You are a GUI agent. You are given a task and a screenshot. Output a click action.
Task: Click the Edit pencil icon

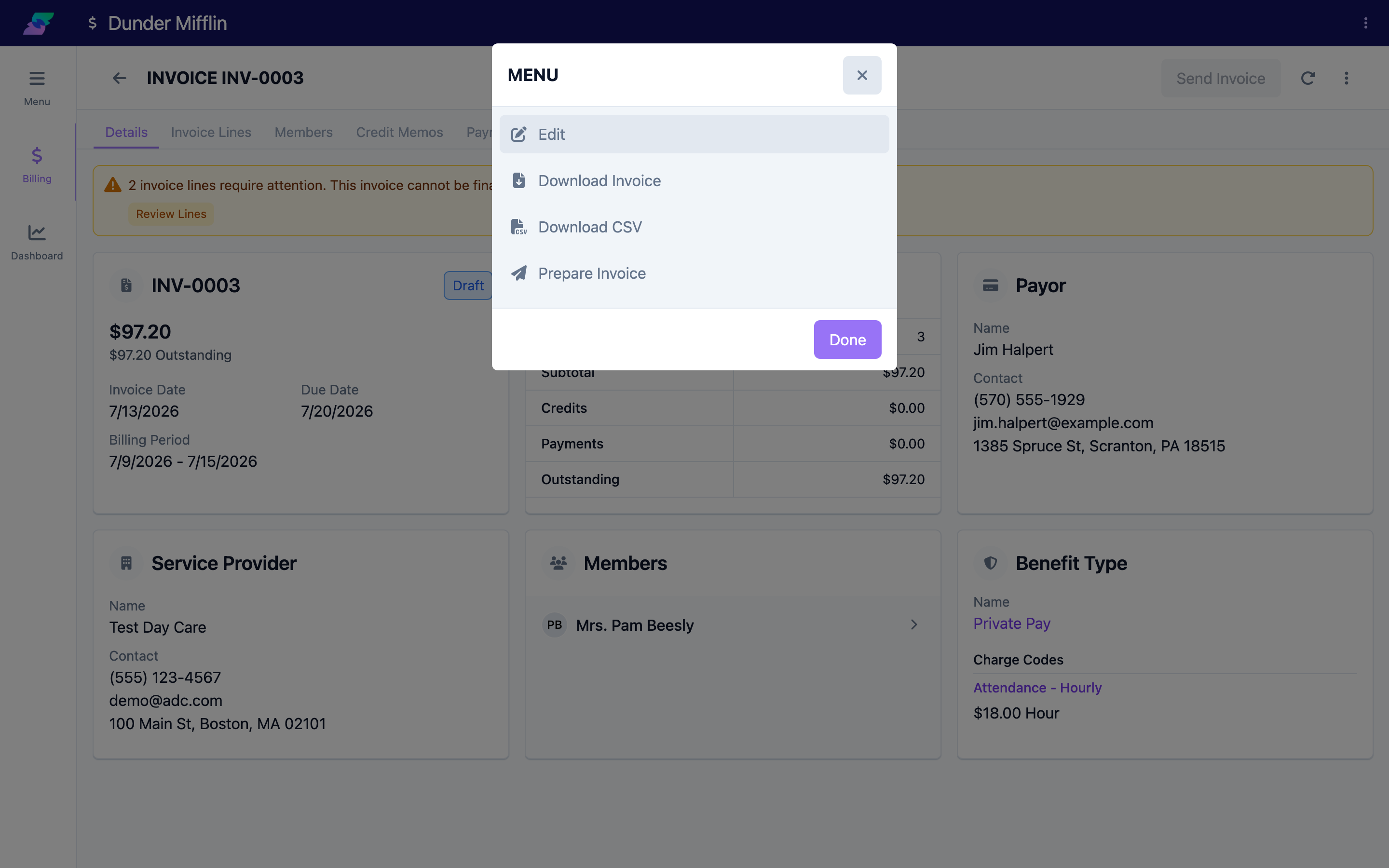518,135
